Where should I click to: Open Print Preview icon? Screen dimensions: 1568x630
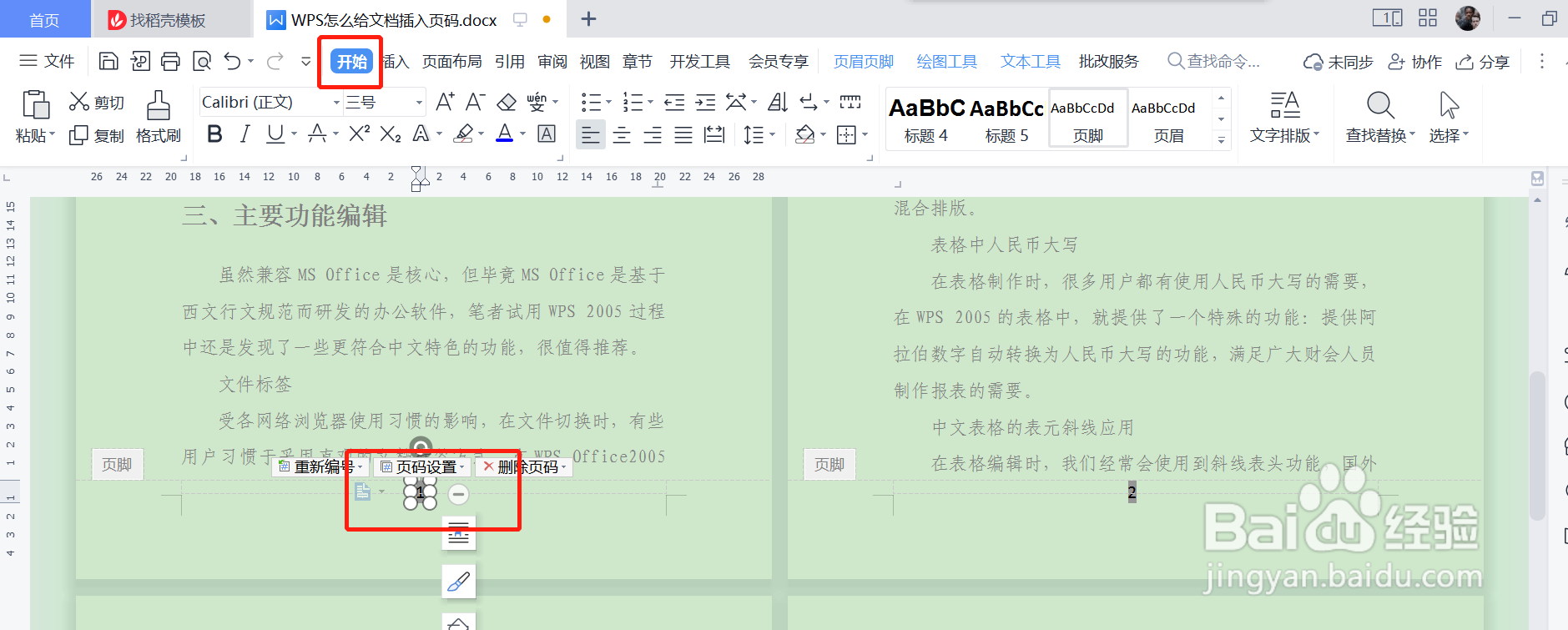point(201,61)
